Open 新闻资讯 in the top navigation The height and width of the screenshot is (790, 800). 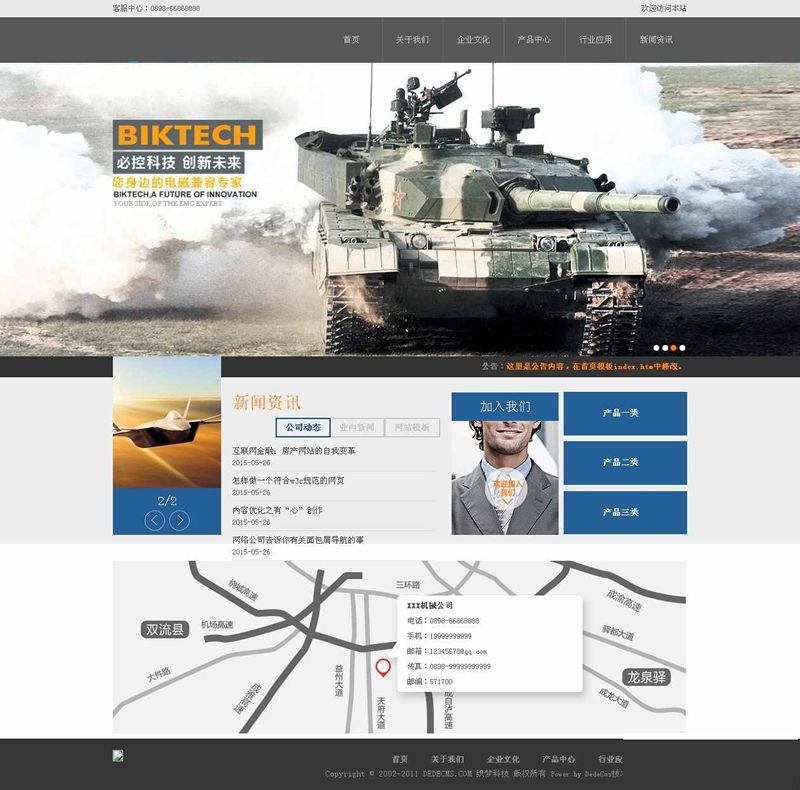[656, 39]
